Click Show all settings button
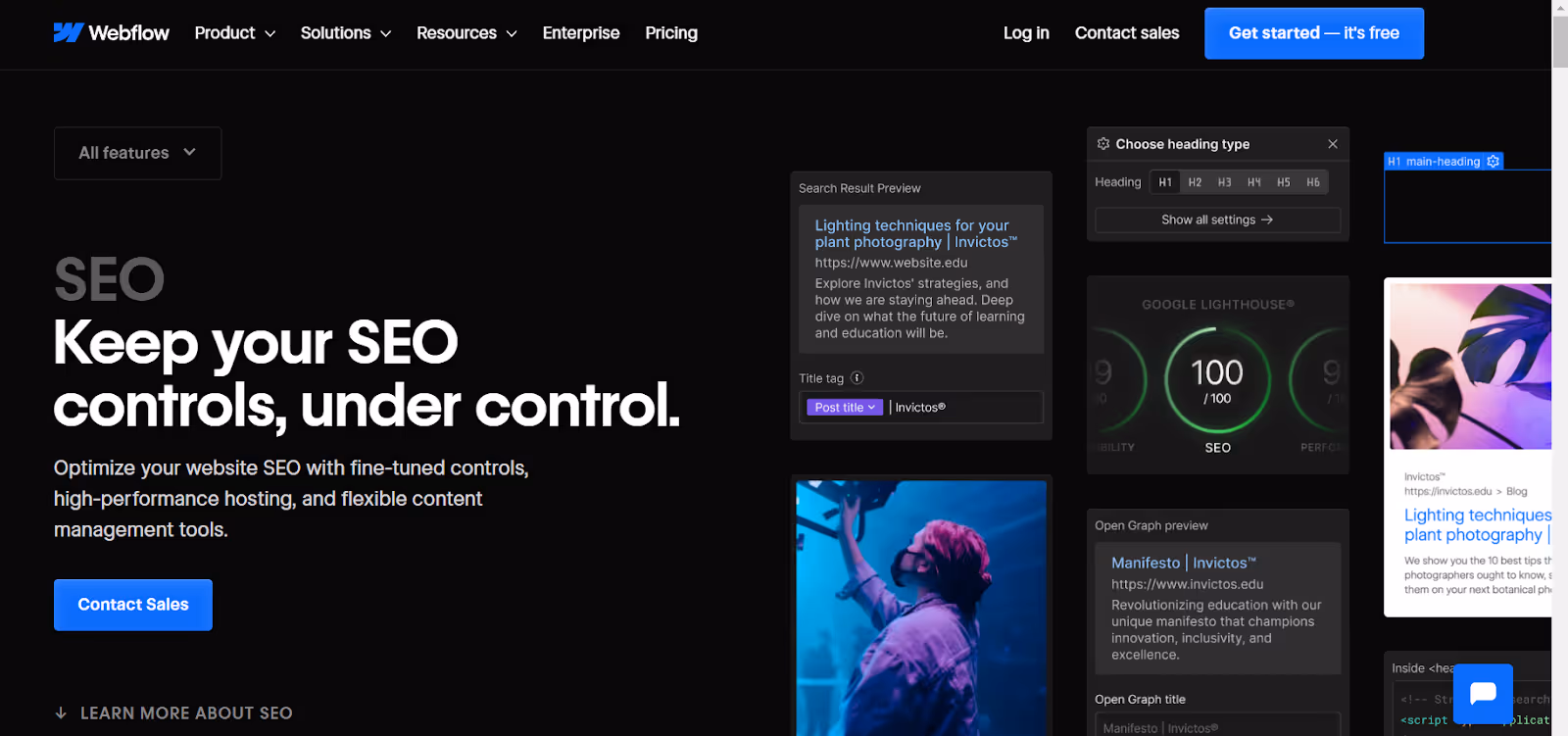The width and height of the screenshot is (1568, 736). 1217,220
